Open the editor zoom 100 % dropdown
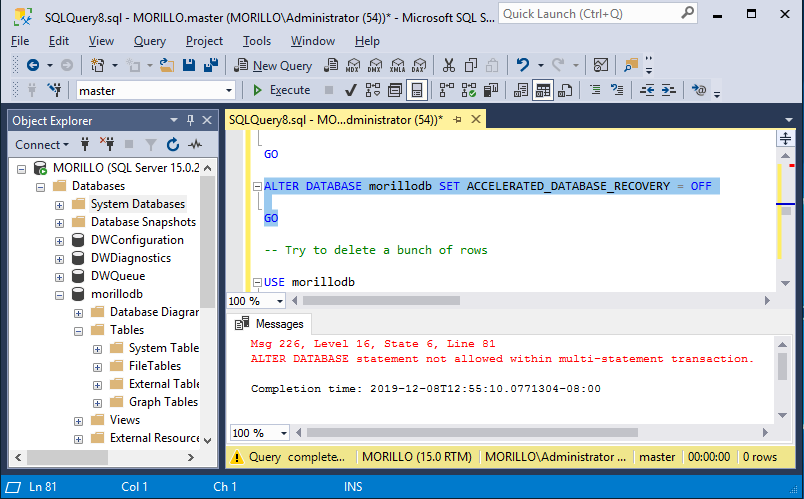 pyautogui.click(x=280, y=301)
